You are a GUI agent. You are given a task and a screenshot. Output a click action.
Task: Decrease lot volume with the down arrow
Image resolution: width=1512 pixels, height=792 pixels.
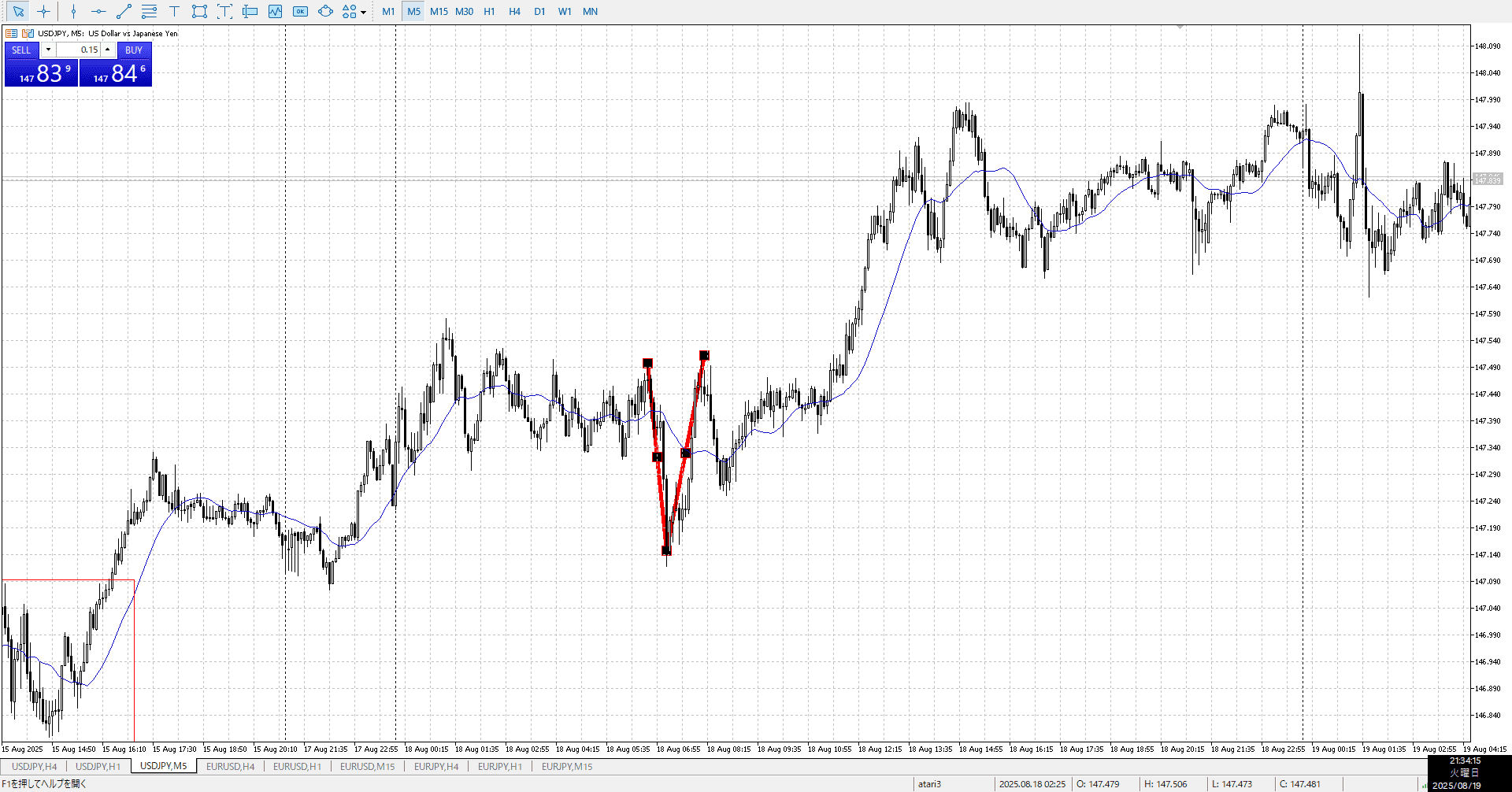48,50
